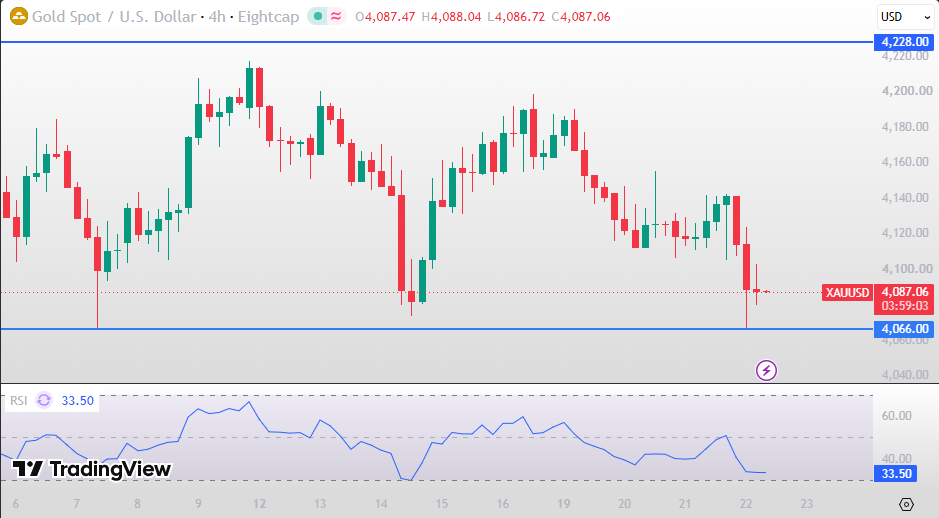Select the 4,066.00 support line label
The height and width of the screenshot is (518, 939).
[x=905, y=329]
